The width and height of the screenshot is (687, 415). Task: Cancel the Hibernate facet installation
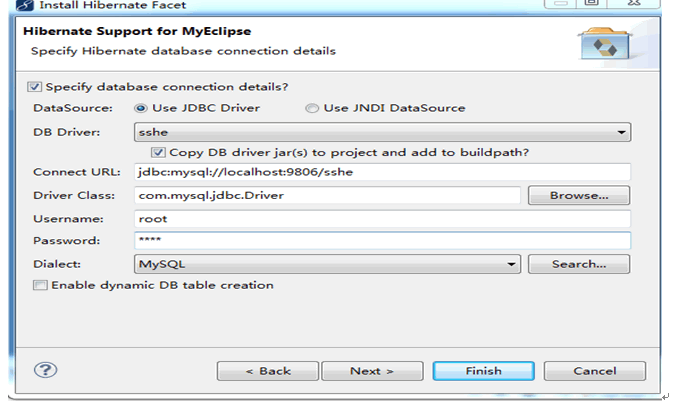(595, 371)
